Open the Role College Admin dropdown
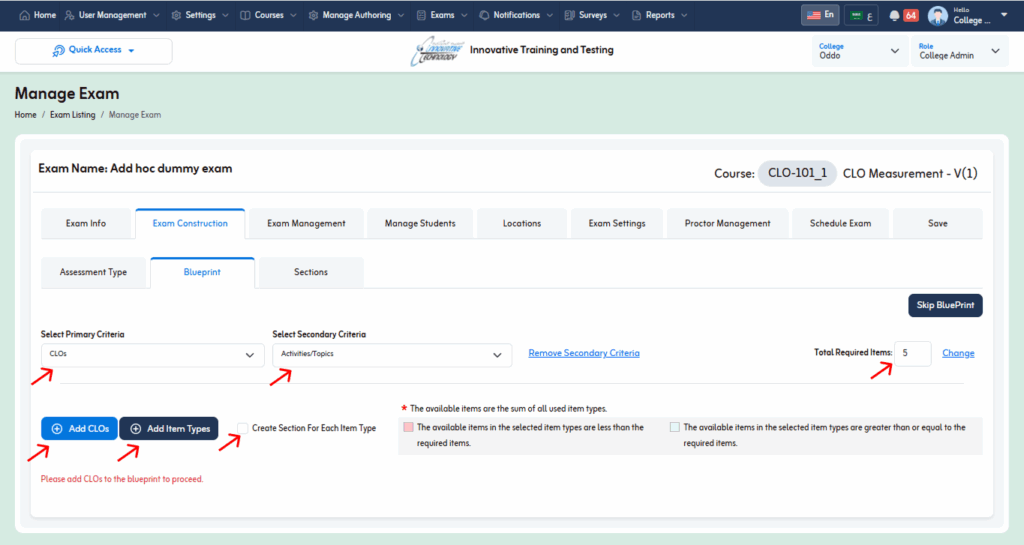 (x=958, y=51)
